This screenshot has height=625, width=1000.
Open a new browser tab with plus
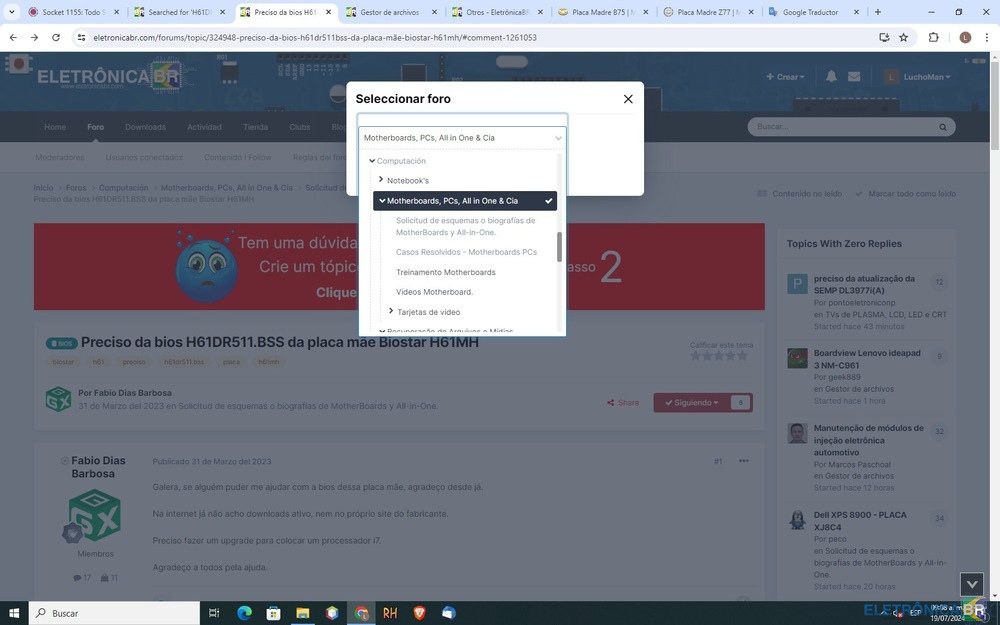click(x=878, y=12)
